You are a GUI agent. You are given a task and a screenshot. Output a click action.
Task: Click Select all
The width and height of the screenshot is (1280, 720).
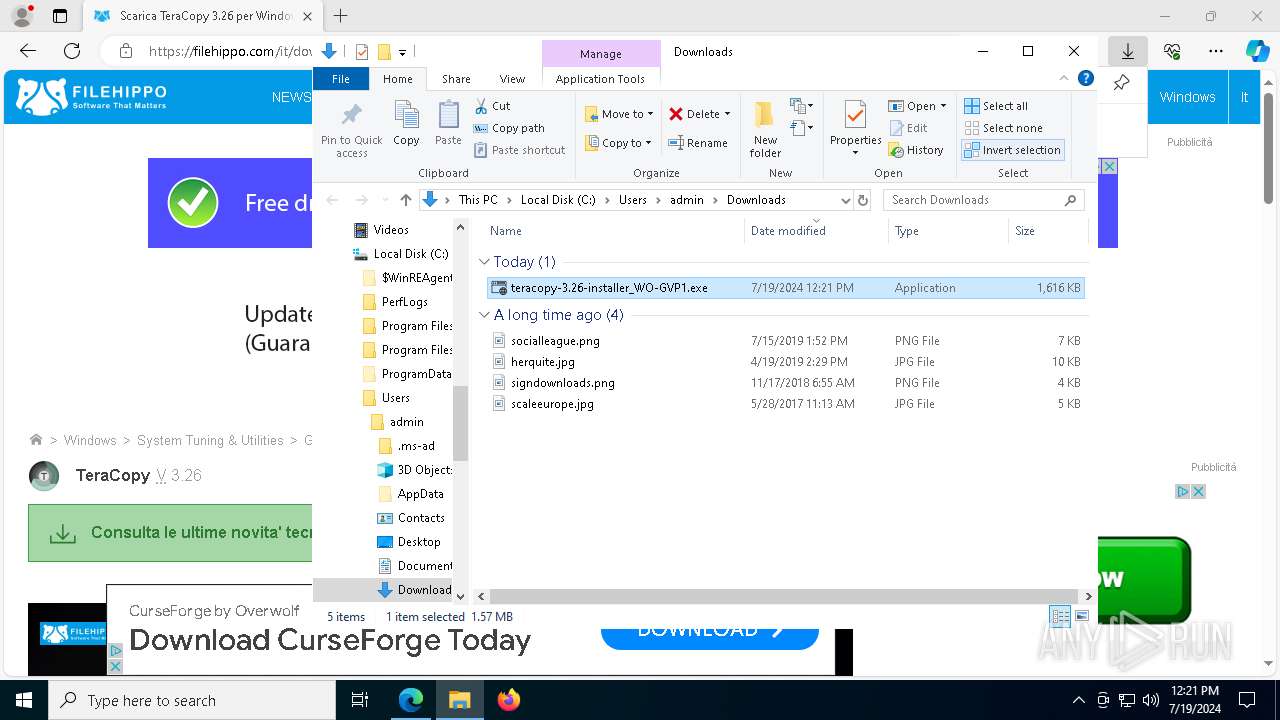coord(996,106)
